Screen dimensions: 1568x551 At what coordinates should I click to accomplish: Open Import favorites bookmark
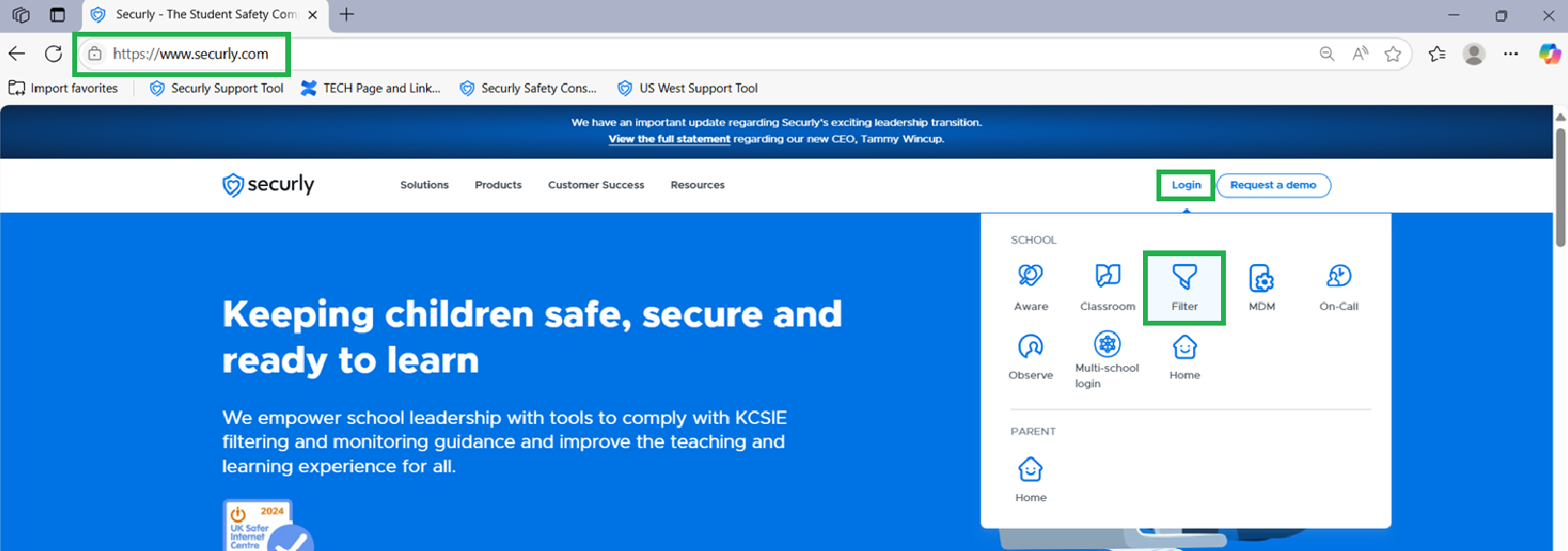tap(64, 88)
